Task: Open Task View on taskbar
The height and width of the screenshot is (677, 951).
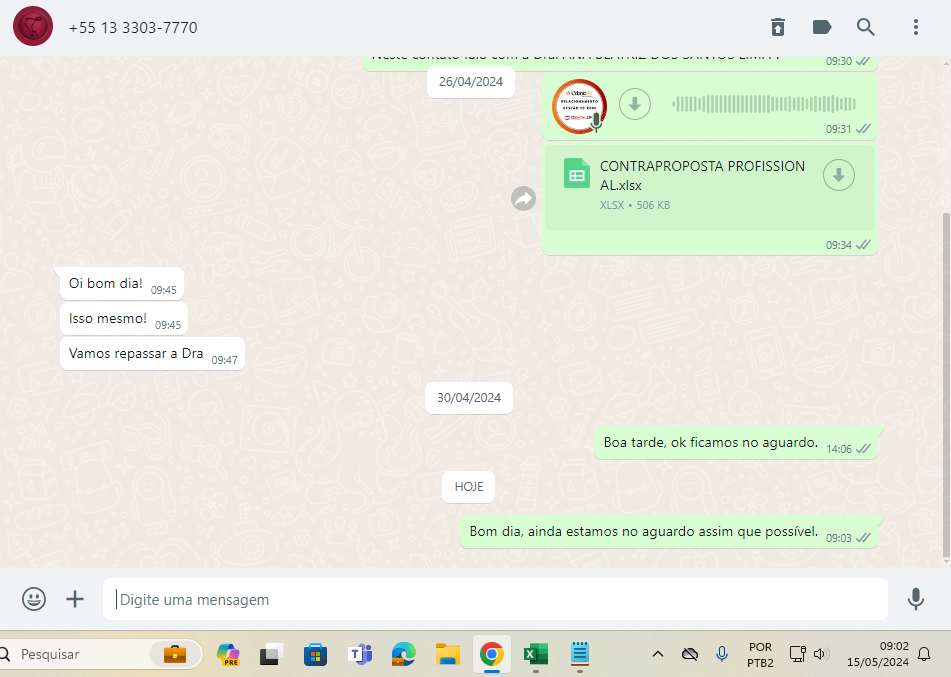Action: point(272,654)
